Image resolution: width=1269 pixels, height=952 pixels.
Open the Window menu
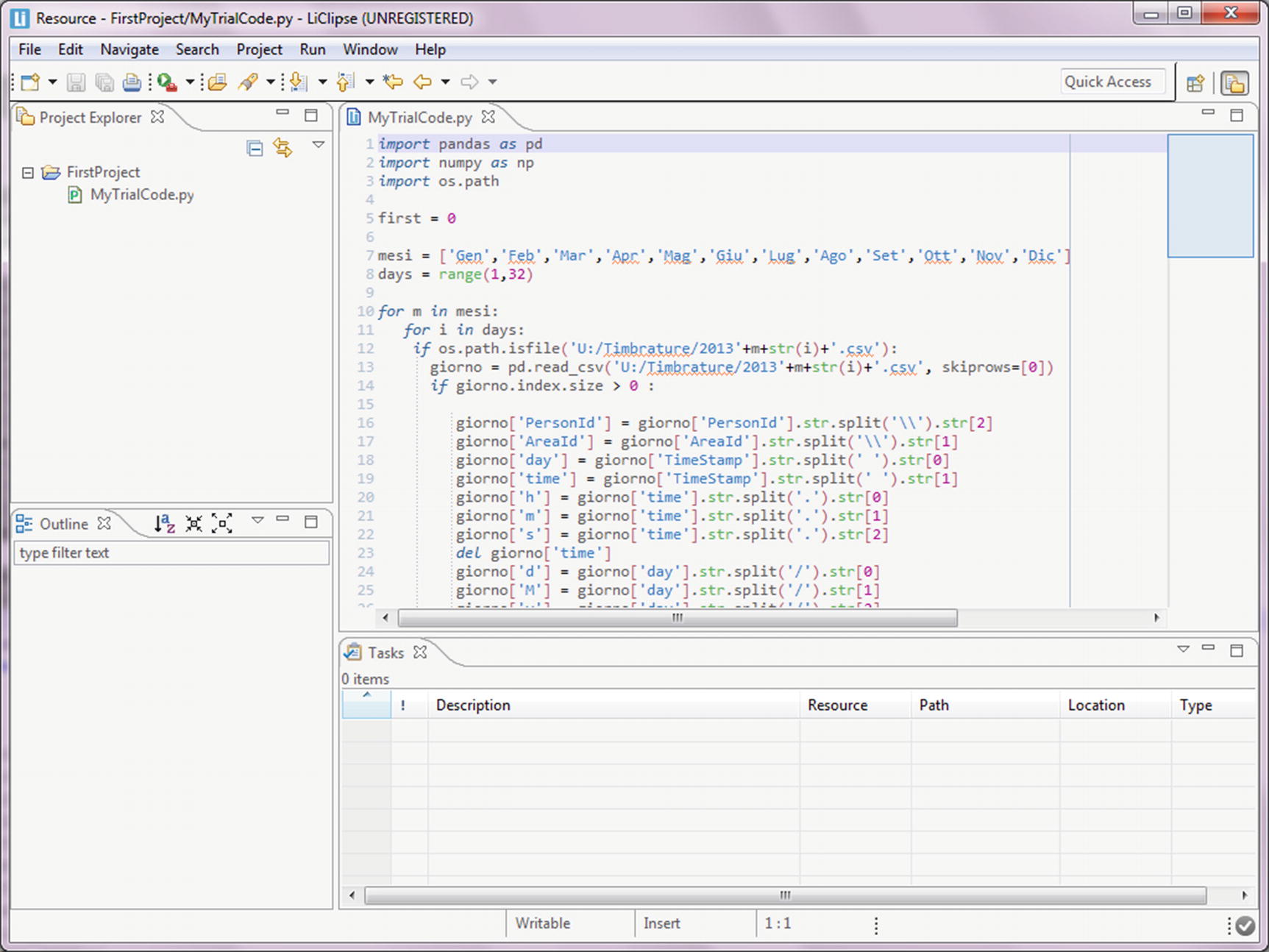(x=370, y=49)
